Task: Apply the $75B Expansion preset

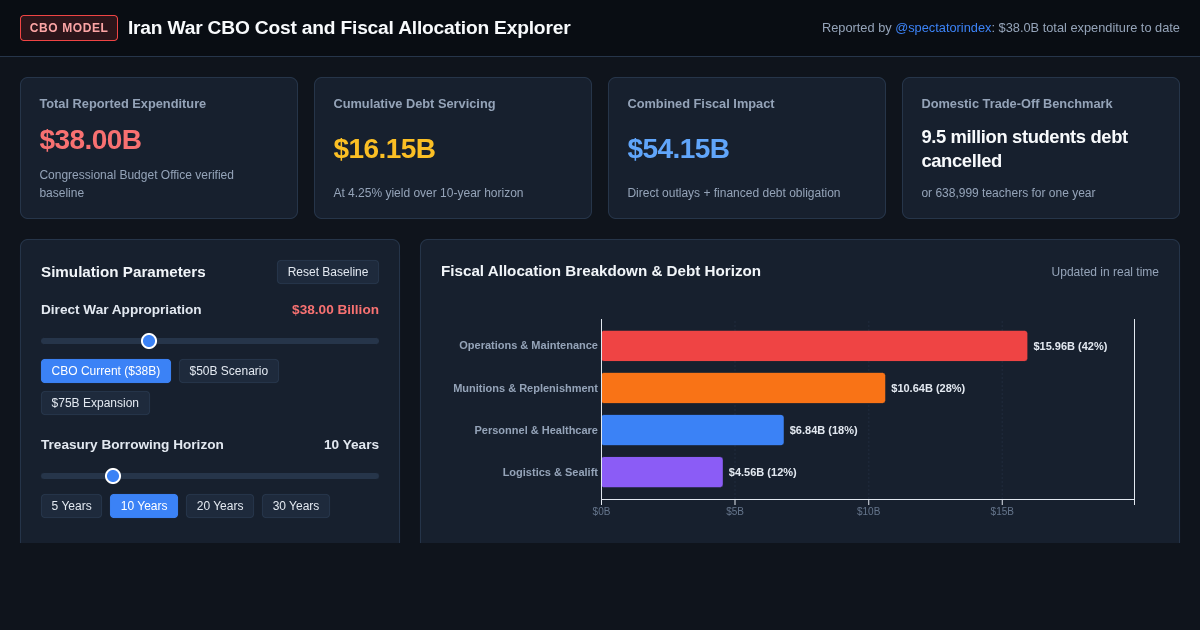Action: coord(95,403)
